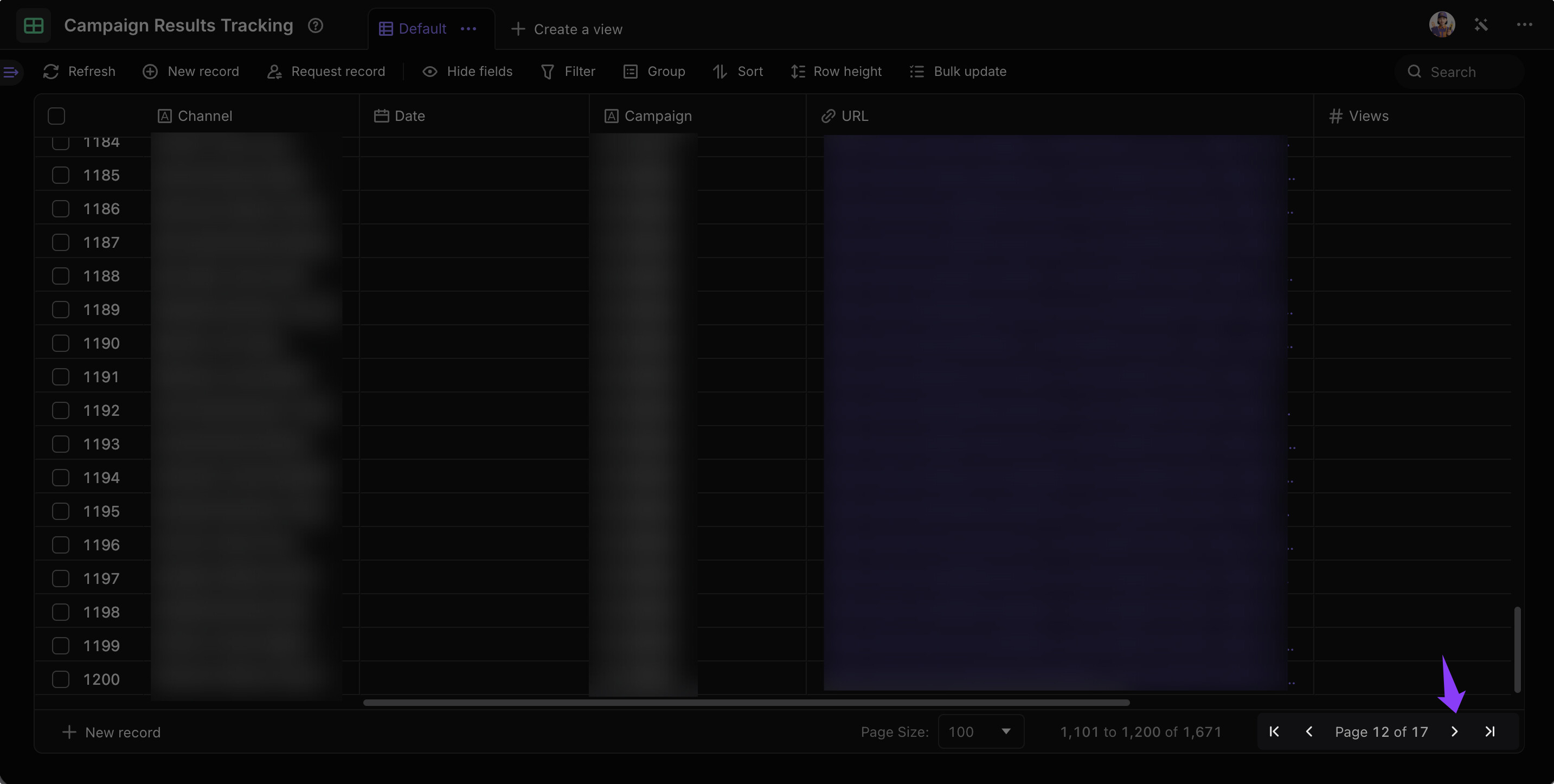The width and height of the screenshot is (1554, 784).
Task: Jump to the first page
Action: [1274, 731]
